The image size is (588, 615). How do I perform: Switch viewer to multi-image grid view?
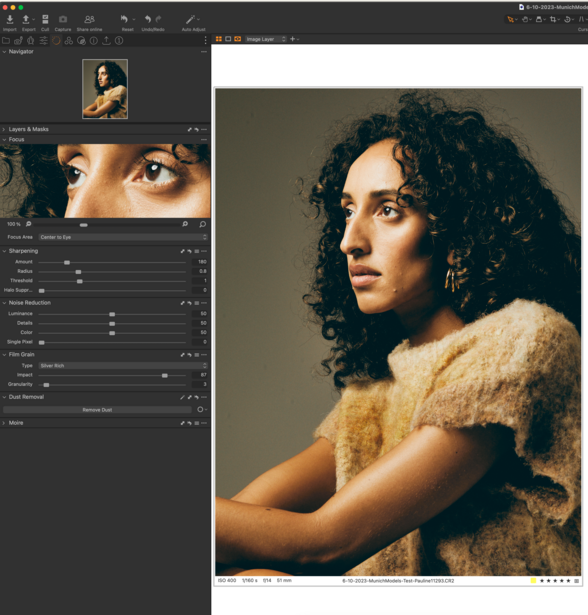(x=219, y=39)
